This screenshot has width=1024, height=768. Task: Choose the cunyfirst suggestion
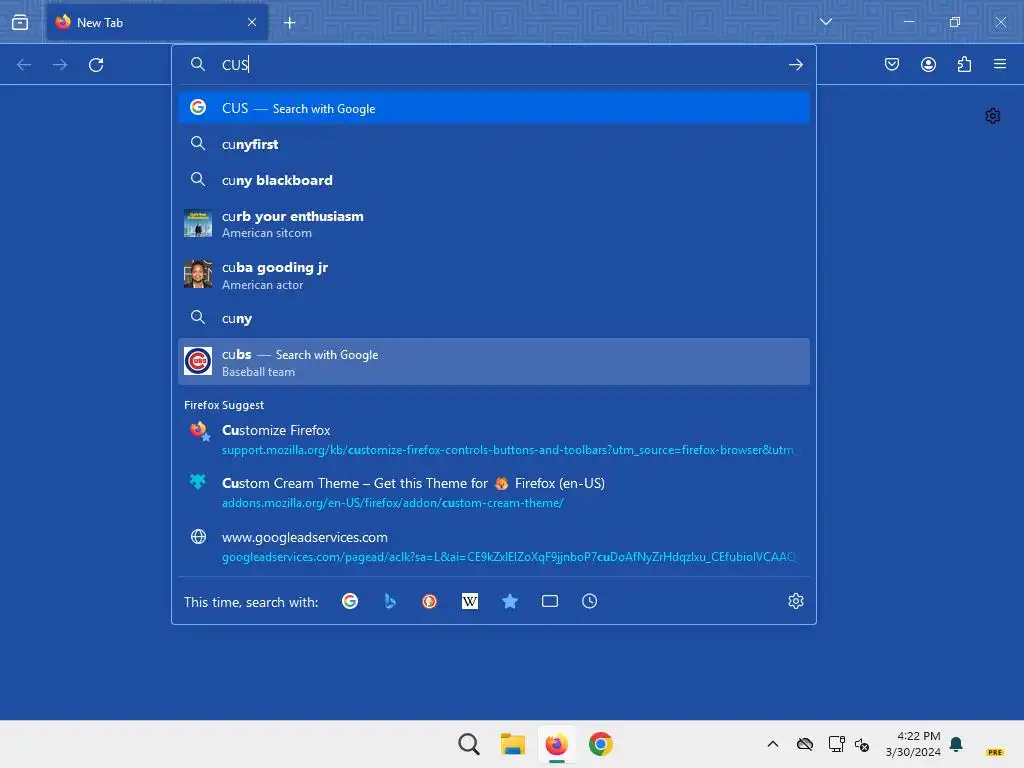click(494, 144)
